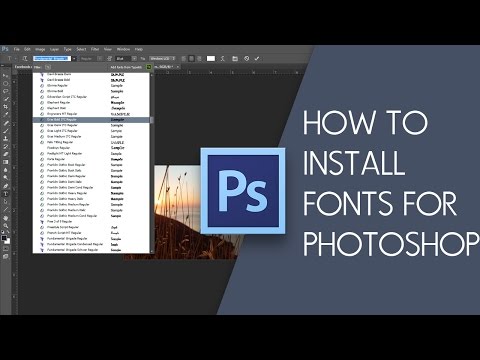Reset default foreground and background colors
Screen dimensions: 480x360
click(3, 232)
